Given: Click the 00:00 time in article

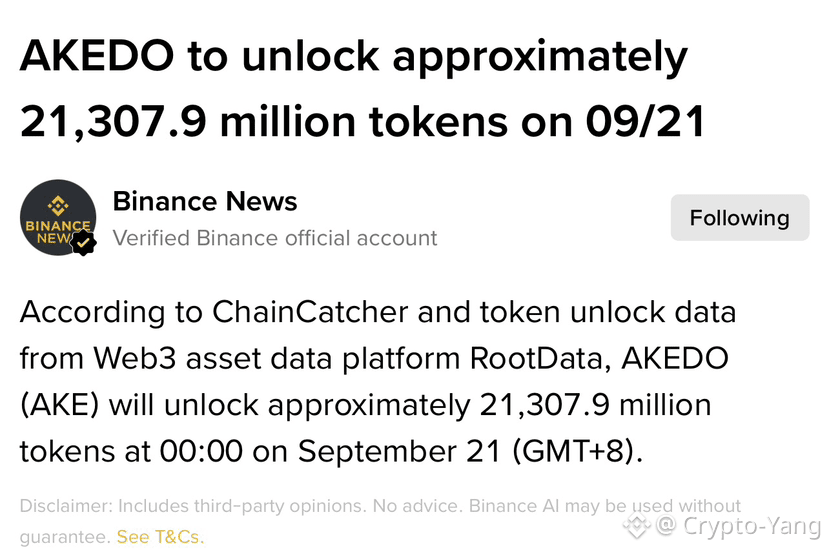Looking at the screenshot, I should point(201,452).
